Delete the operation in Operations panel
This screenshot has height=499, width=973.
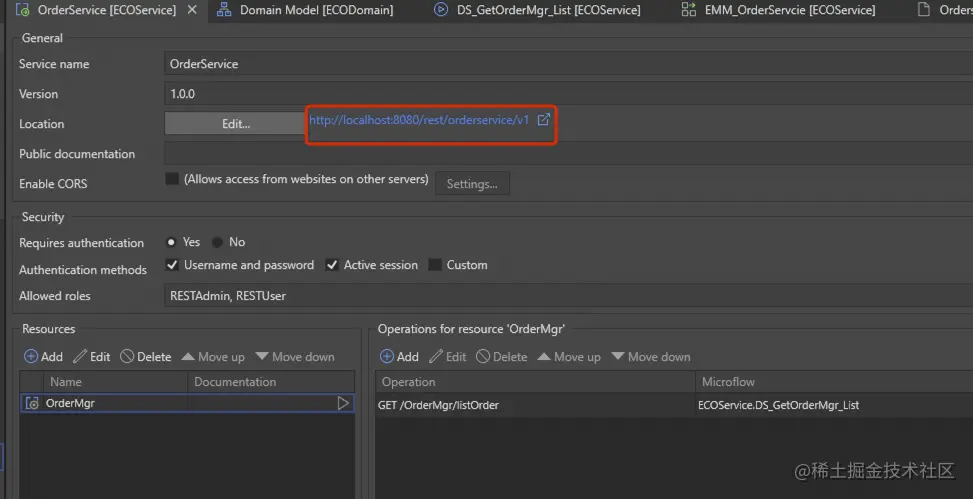[501, 357]
